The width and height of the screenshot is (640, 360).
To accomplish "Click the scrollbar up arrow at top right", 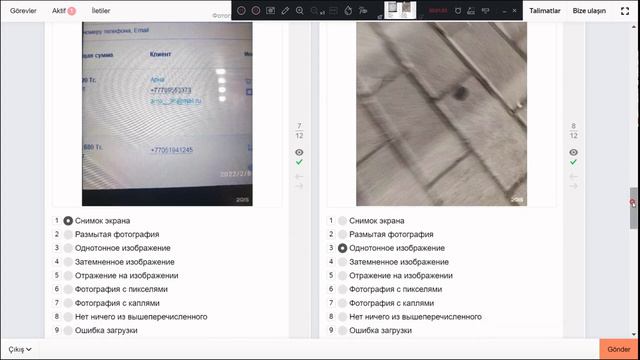I will pyautogui.click(x=633, y=26).
